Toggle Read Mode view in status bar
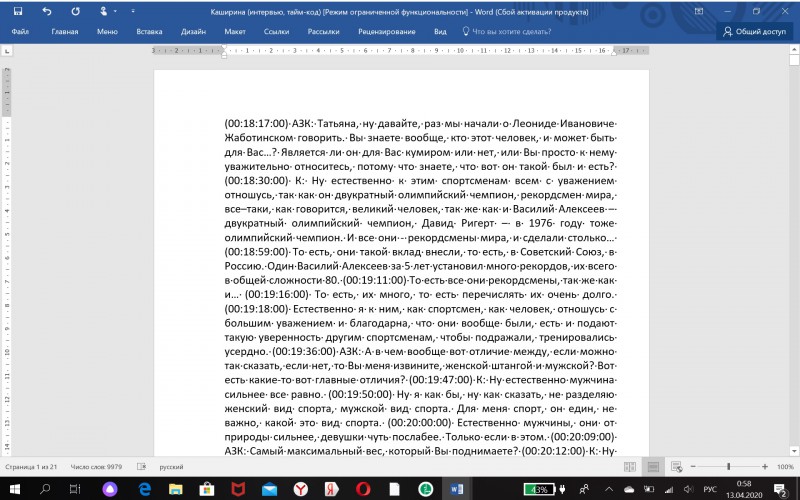 [x=630, y=467]
